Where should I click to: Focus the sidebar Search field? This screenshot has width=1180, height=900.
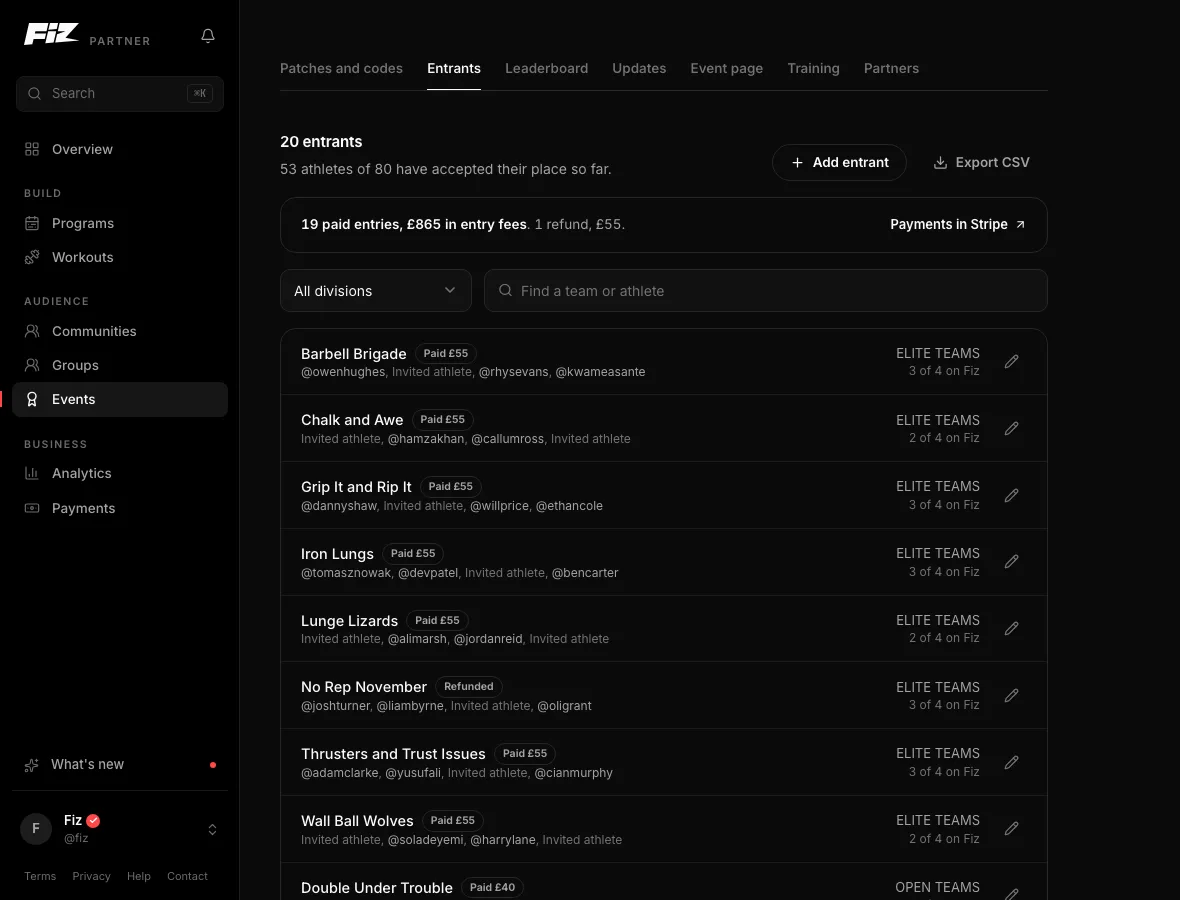point(120,93)
